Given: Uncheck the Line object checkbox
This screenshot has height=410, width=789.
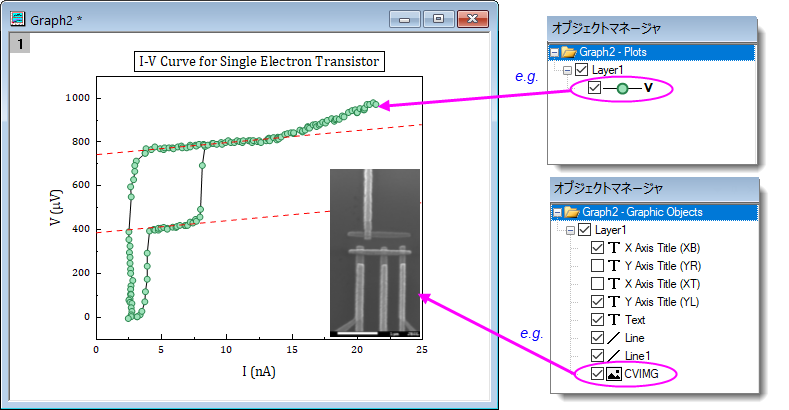Looking at the screenshot, I should point(597,338).
